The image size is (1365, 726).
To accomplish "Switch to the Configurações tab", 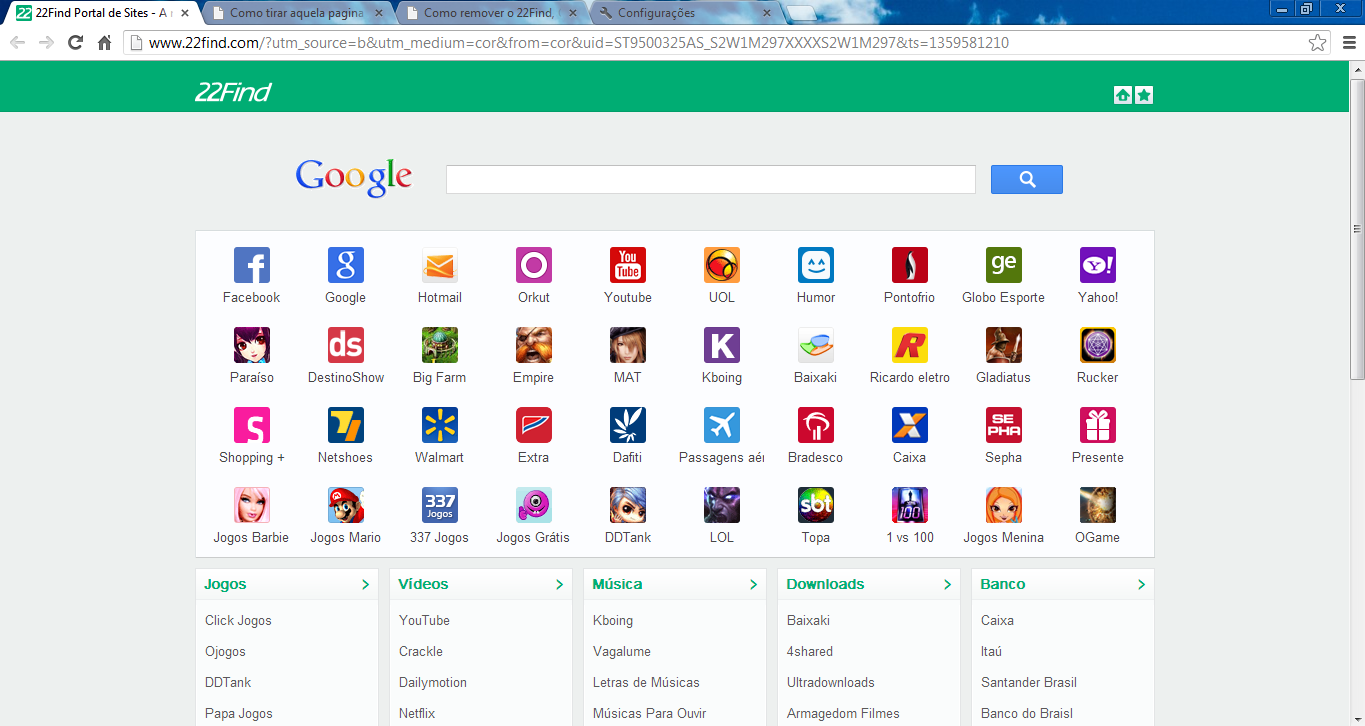I will point(685,13).
